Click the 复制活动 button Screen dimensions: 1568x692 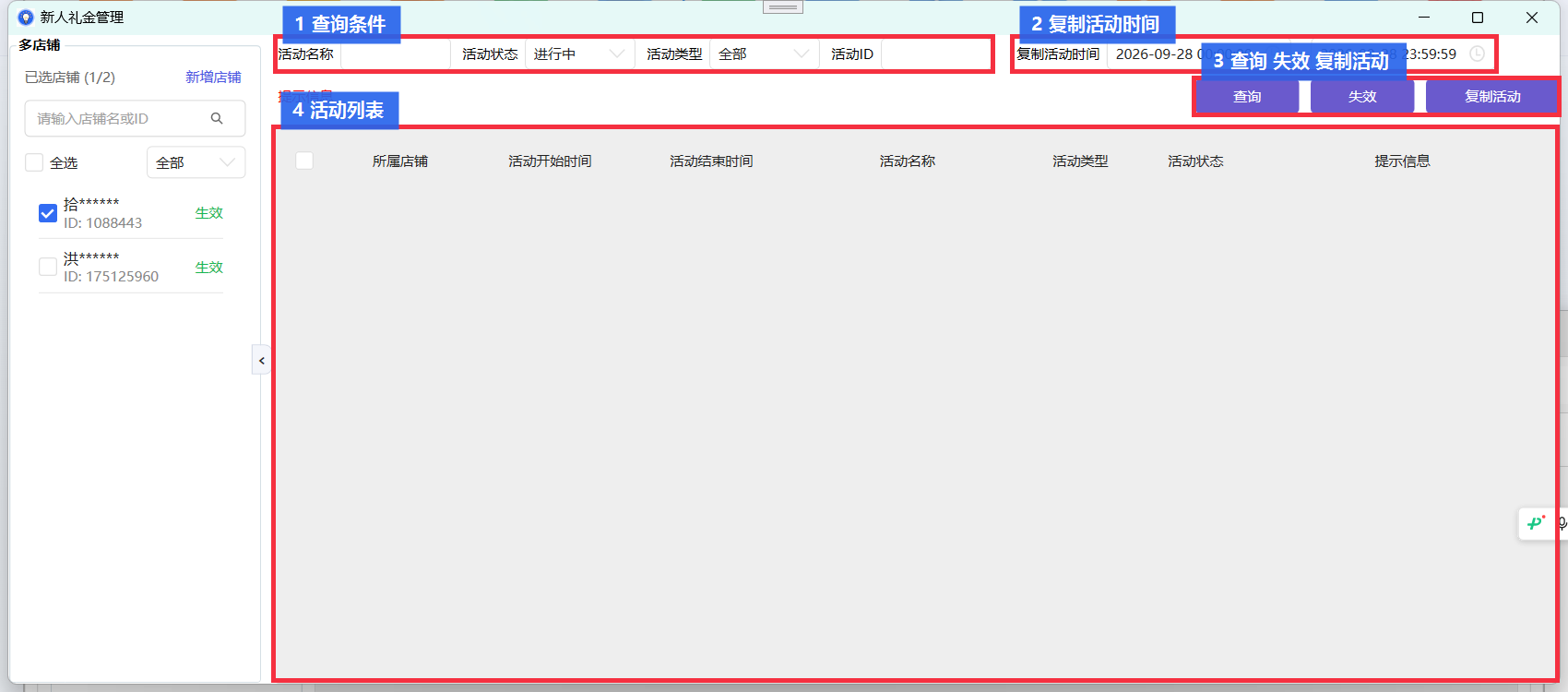click(x=1492, y=96)
